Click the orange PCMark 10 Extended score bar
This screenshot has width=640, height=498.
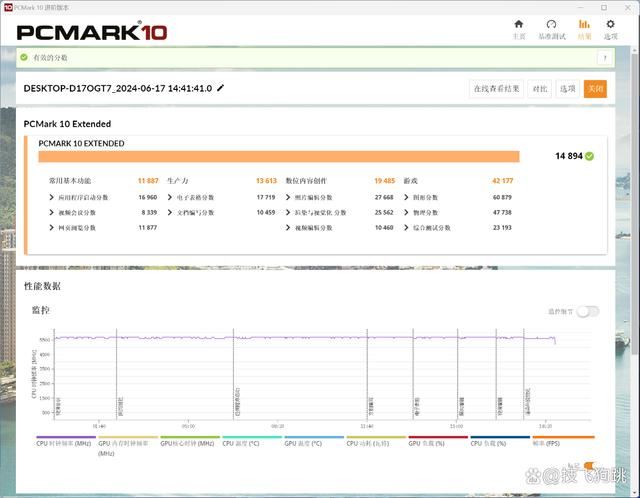pyautogui.click(x=279, y=156)
